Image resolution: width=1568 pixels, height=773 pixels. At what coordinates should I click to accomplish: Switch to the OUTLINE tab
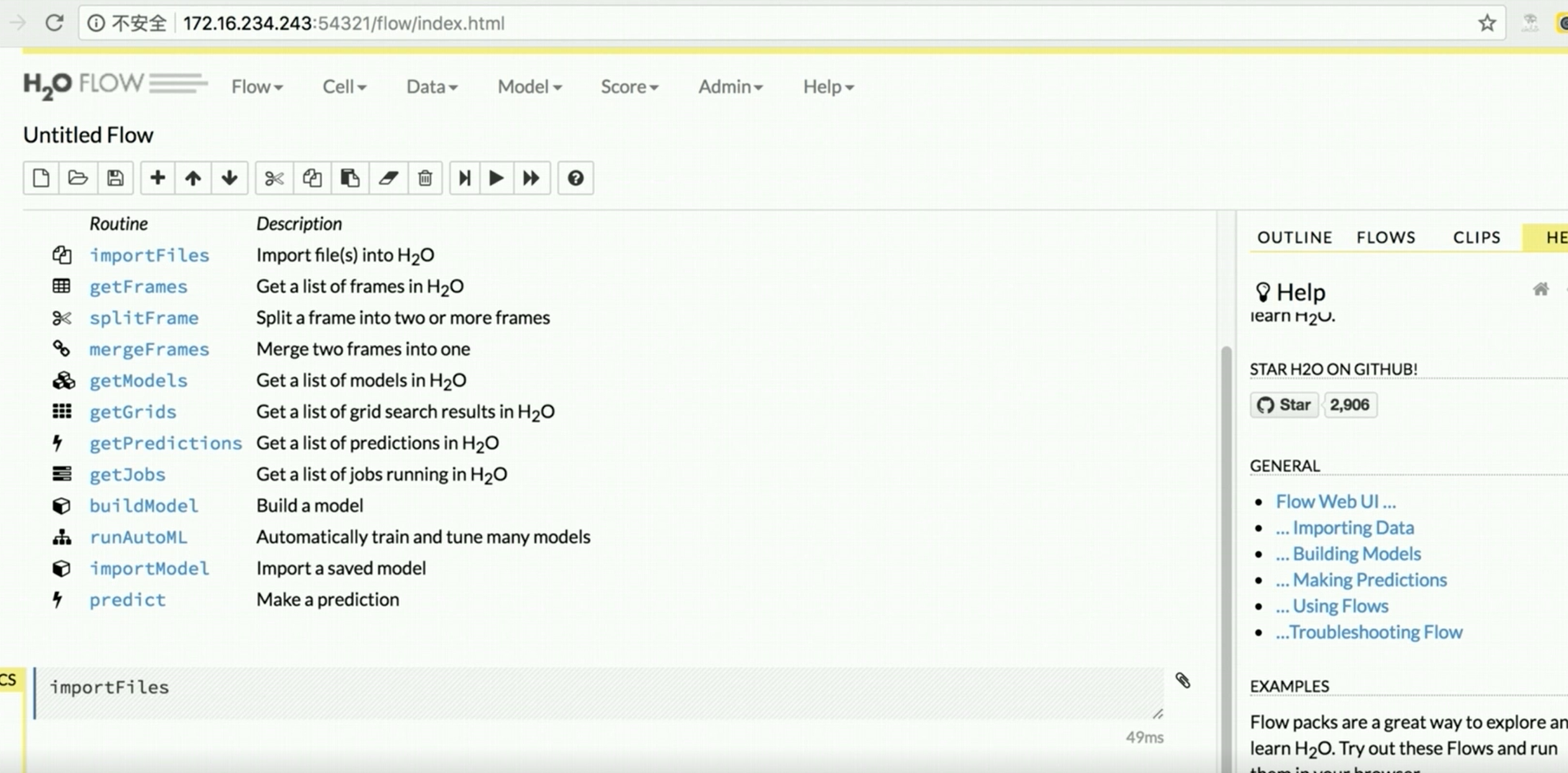coord(1295,237)
